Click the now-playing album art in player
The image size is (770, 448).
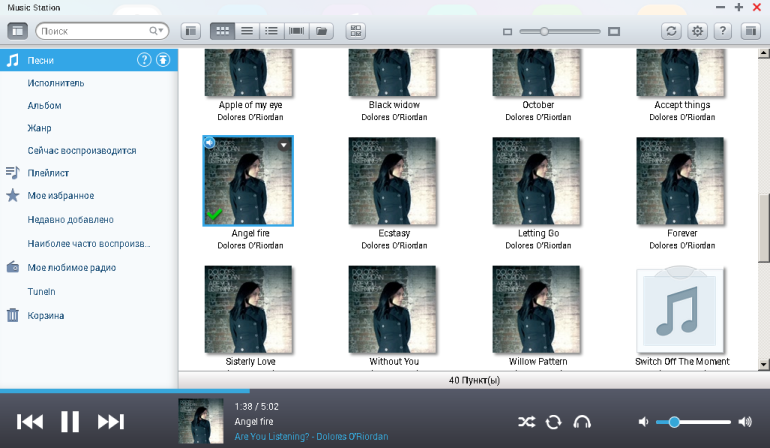coord(201,421)
